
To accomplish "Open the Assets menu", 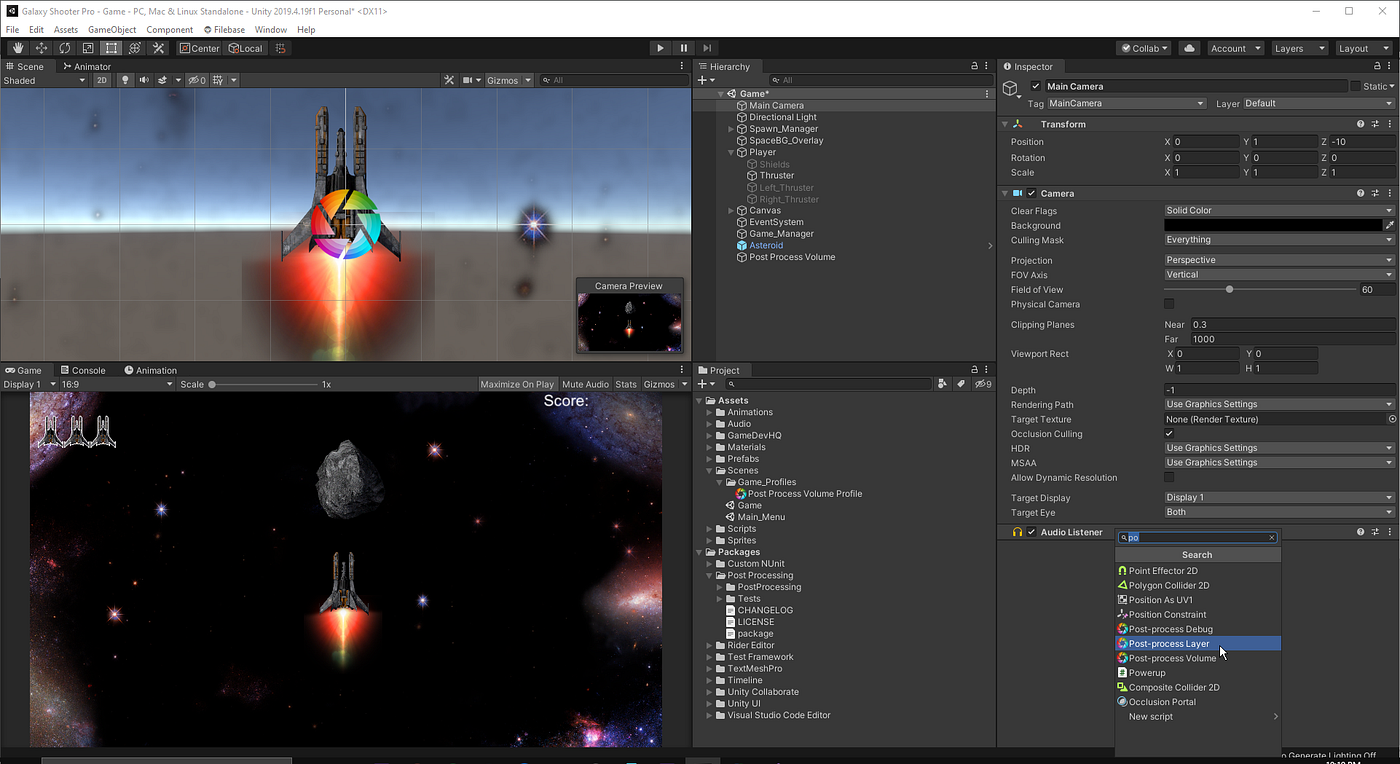I will coord(66,30).
